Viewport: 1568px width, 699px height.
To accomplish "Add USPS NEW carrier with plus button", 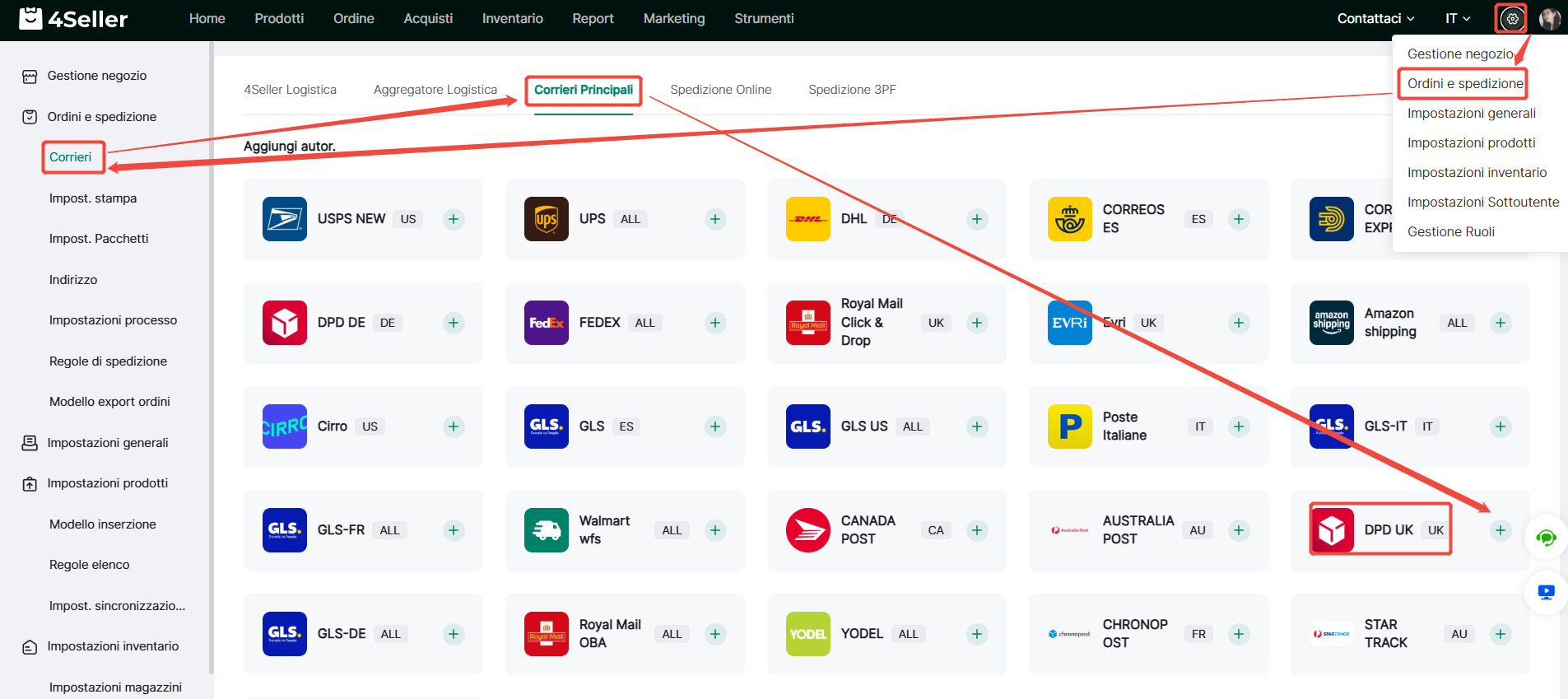I will coord(454,219).
